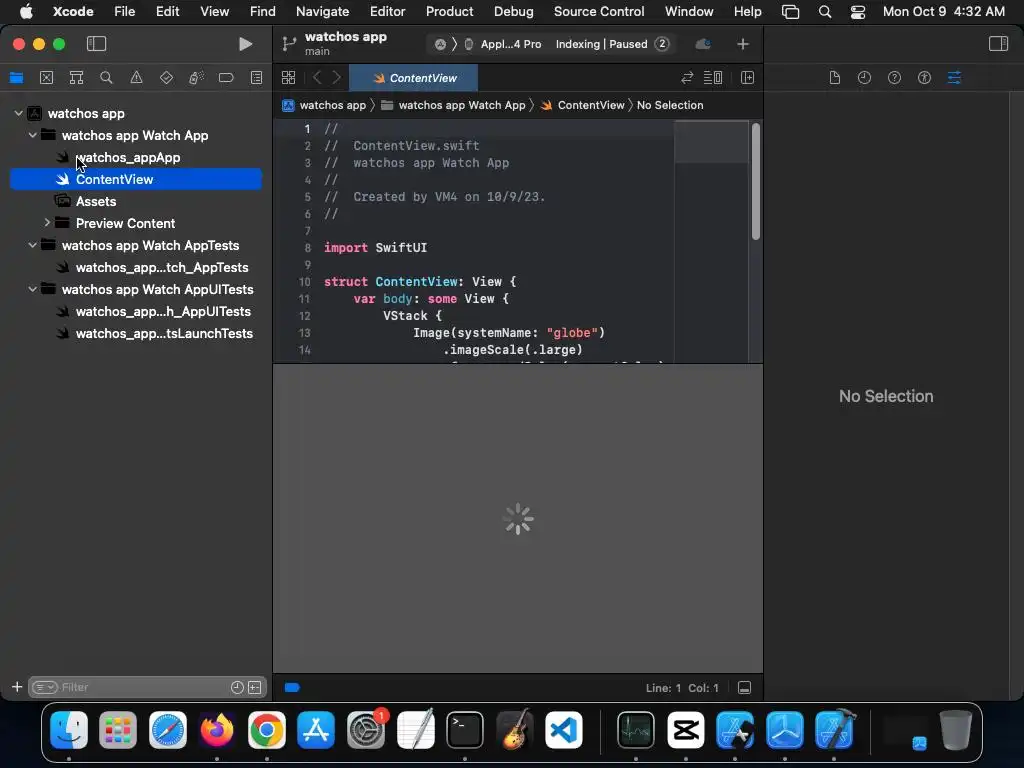
Task: Collapse the watchos app Watch AppTests folder
Action: pos(33,245)
